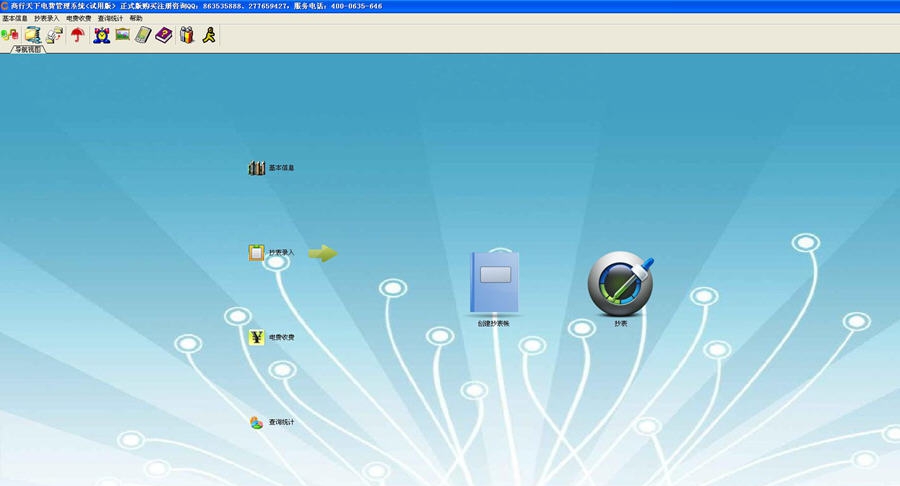Open 基本信息 bookshelf item in navigation view
The image size is (900, 486).
coord(271,168)
